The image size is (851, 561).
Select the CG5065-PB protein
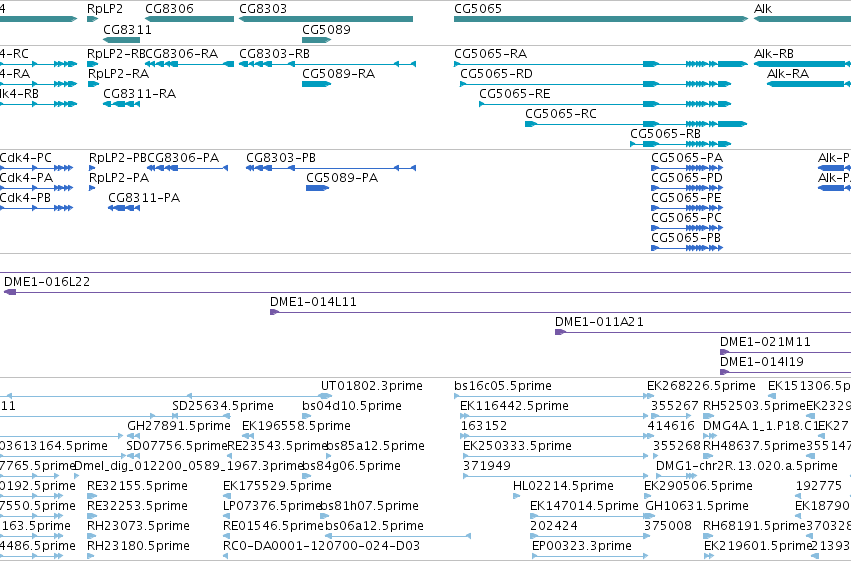pyautogui.click(x=687, y=248)
